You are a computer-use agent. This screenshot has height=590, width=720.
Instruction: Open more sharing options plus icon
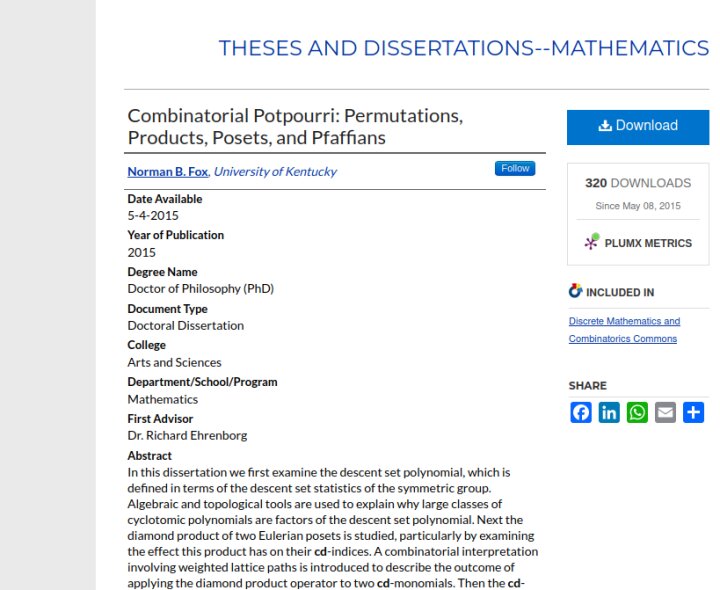693,412
